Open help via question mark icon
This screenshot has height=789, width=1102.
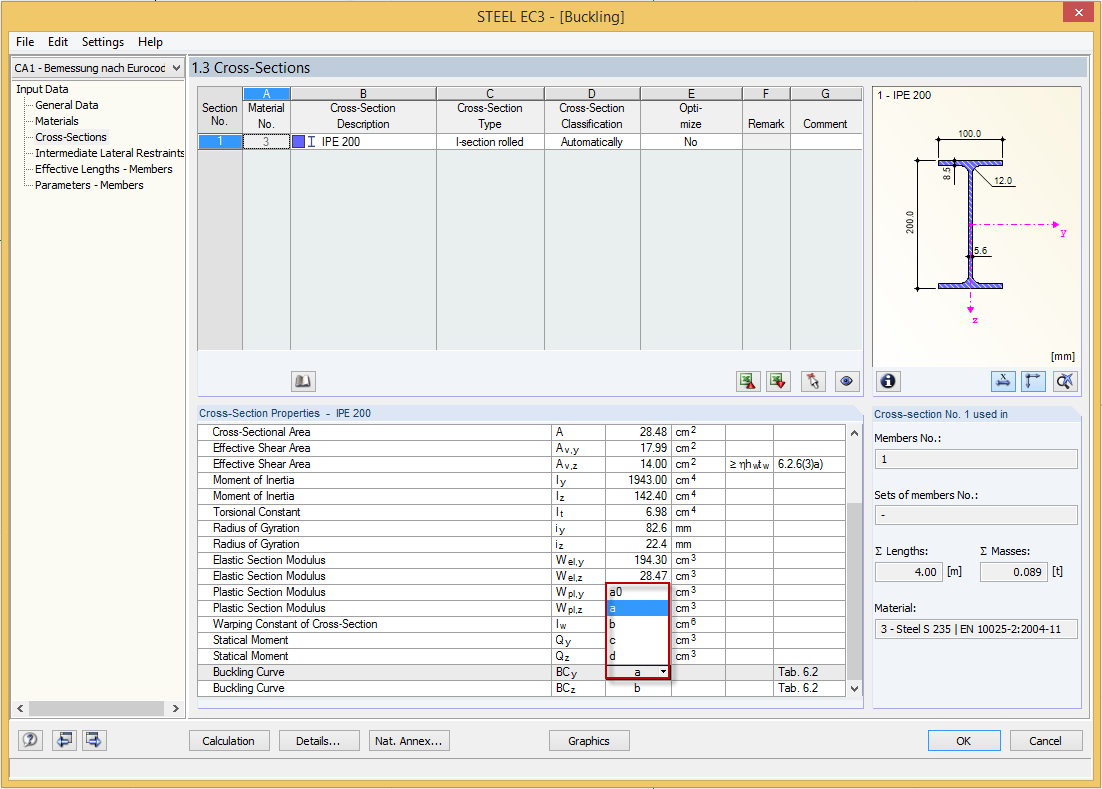click(x=30, y=740)
